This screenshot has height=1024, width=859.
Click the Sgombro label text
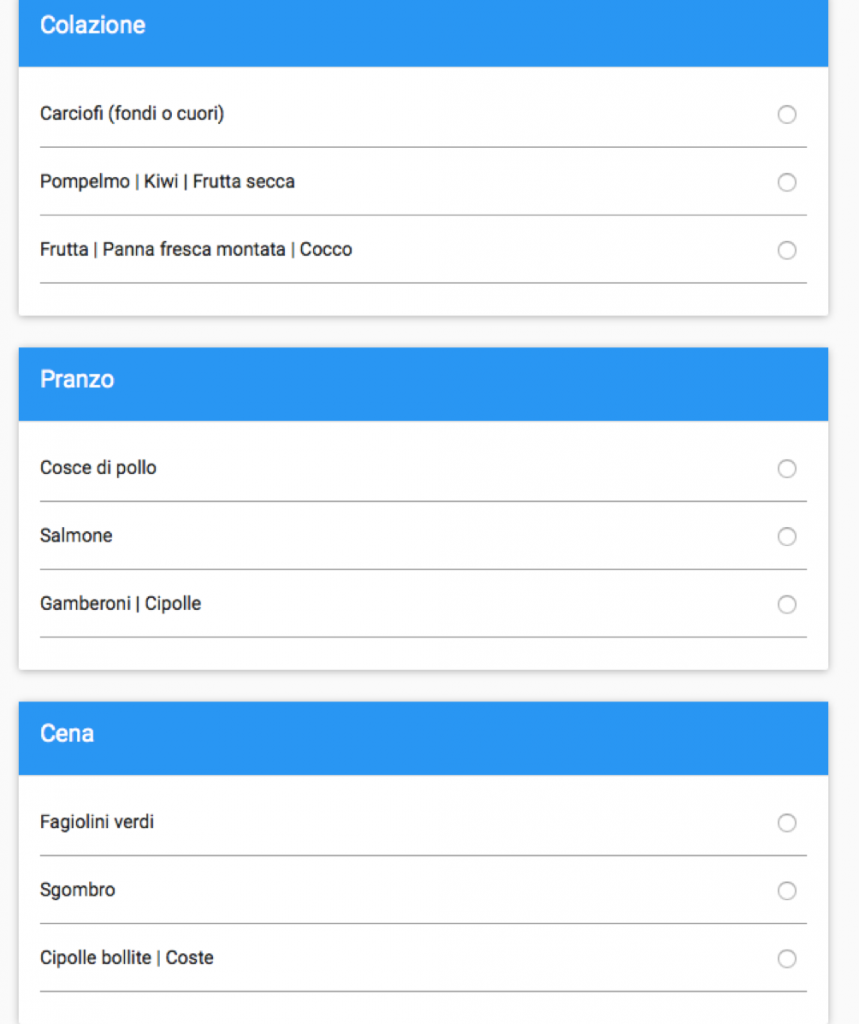coord(77,890)
